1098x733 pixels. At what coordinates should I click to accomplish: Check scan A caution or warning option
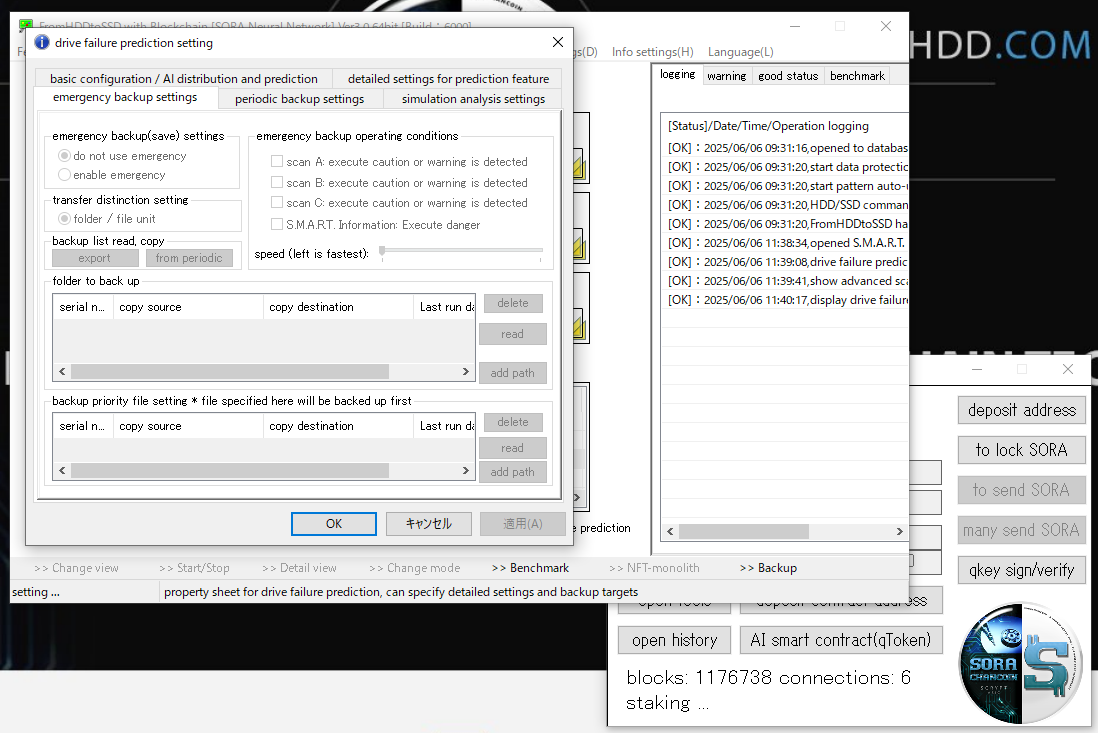277,161
